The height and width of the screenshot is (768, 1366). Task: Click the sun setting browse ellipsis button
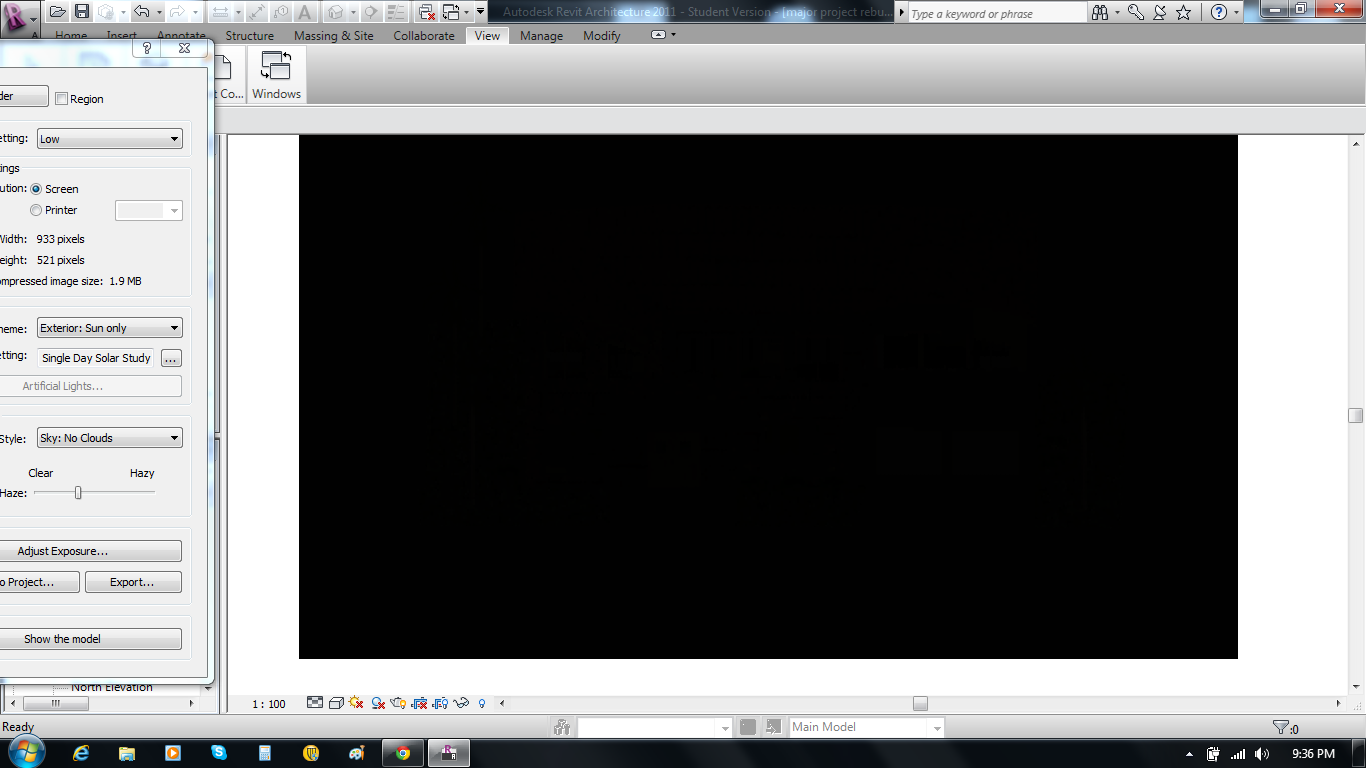coord(171,358)
